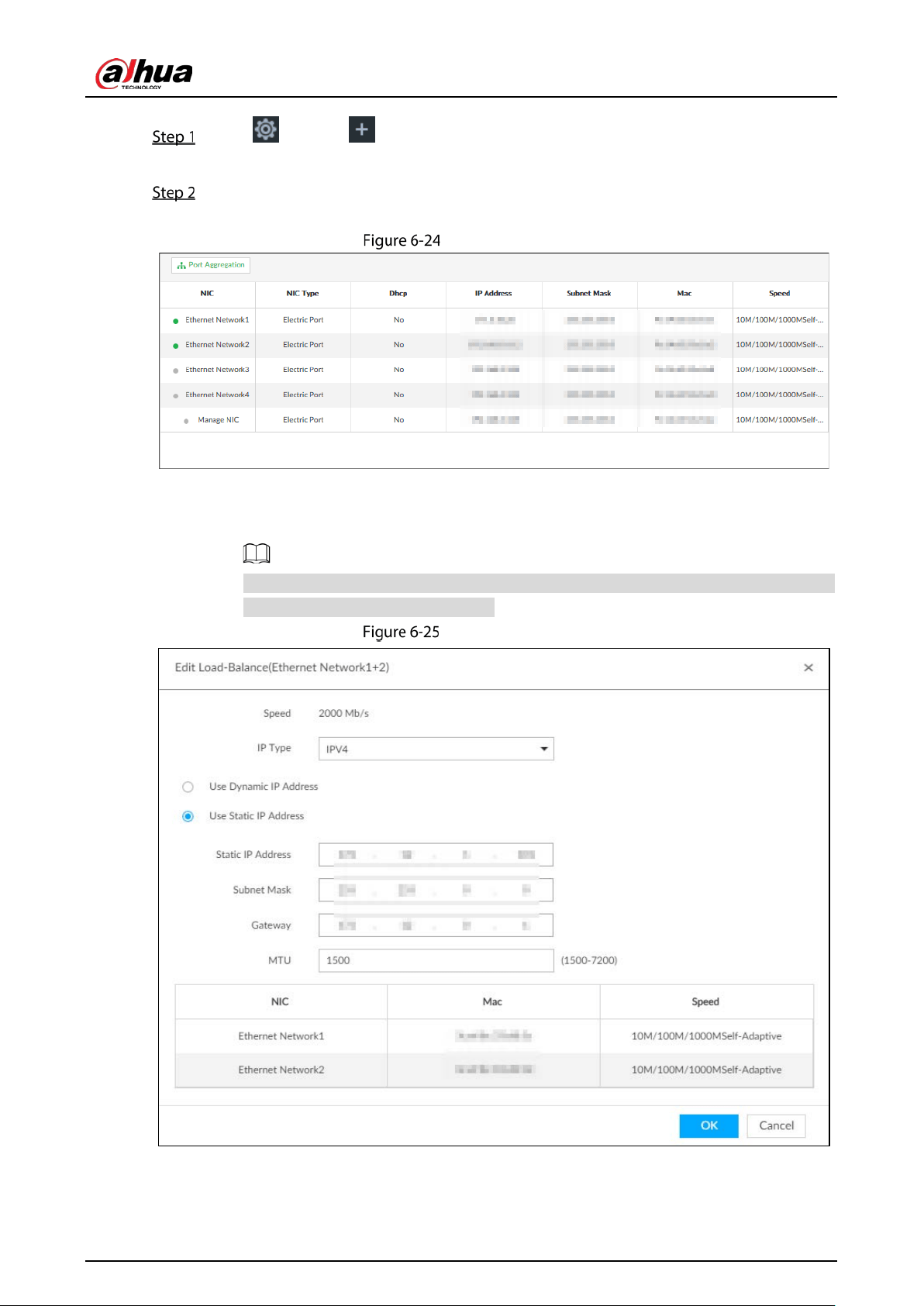Image resolution: width=924 pixels, height=1306 pixels.
Task: Click Electric Port cell for Ethernet Network1
Action: 303,320
